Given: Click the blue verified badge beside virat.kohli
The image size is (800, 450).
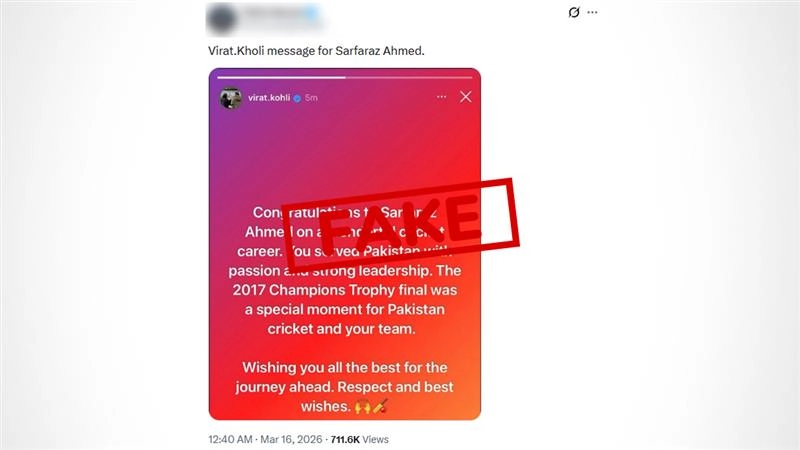Looking at the screenshot, I should coord(297,98).
